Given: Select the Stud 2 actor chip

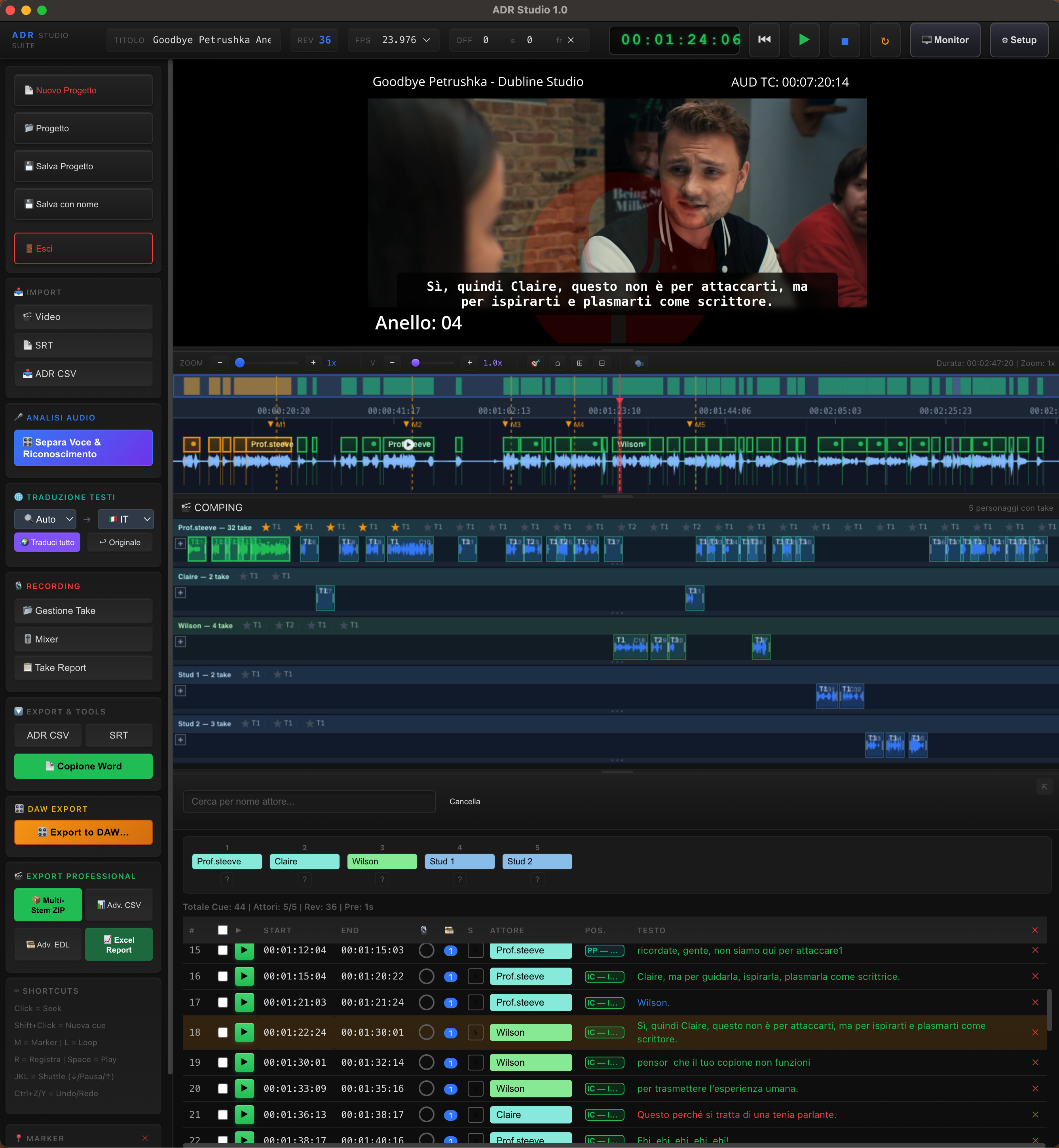Looking at the screenshot, I should (537, 862).
